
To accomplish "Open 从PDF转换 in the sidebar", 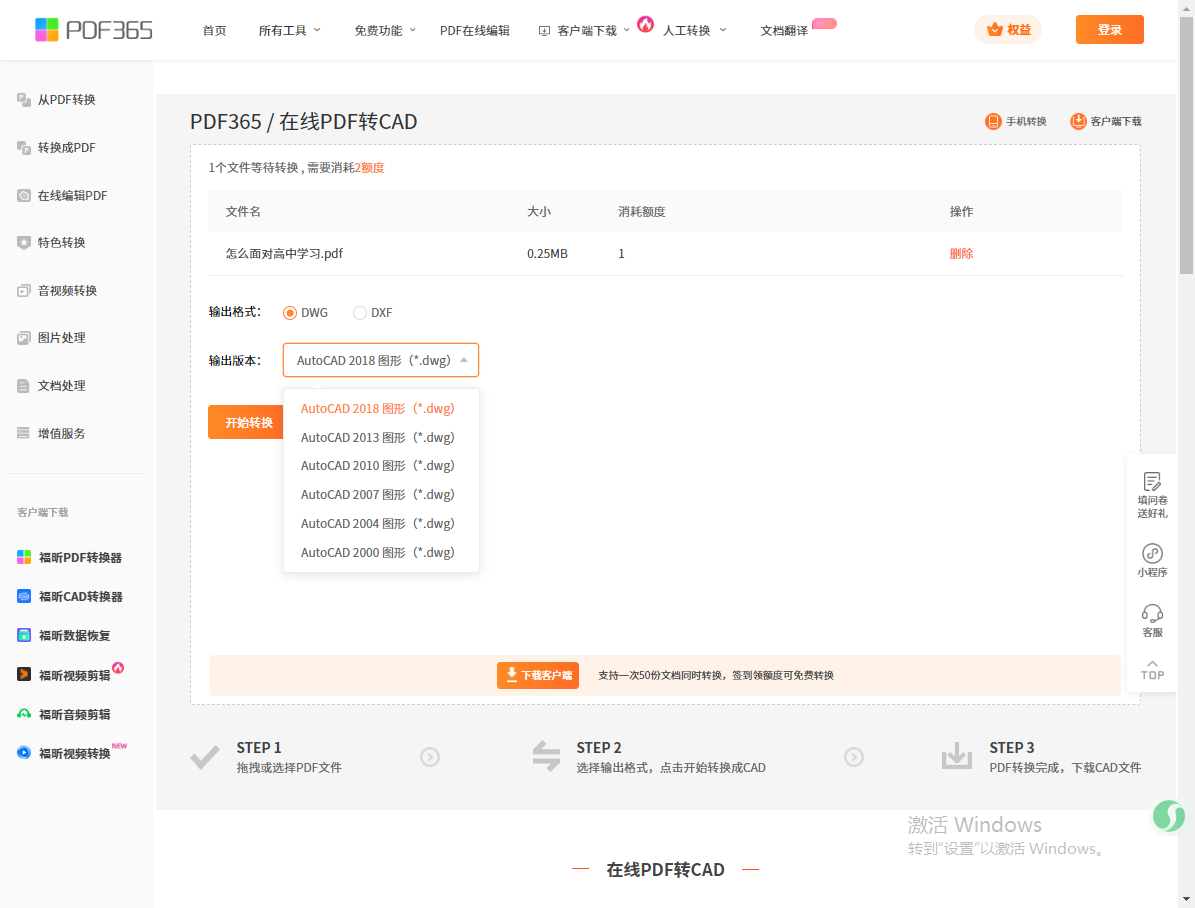I will point(66,100).
